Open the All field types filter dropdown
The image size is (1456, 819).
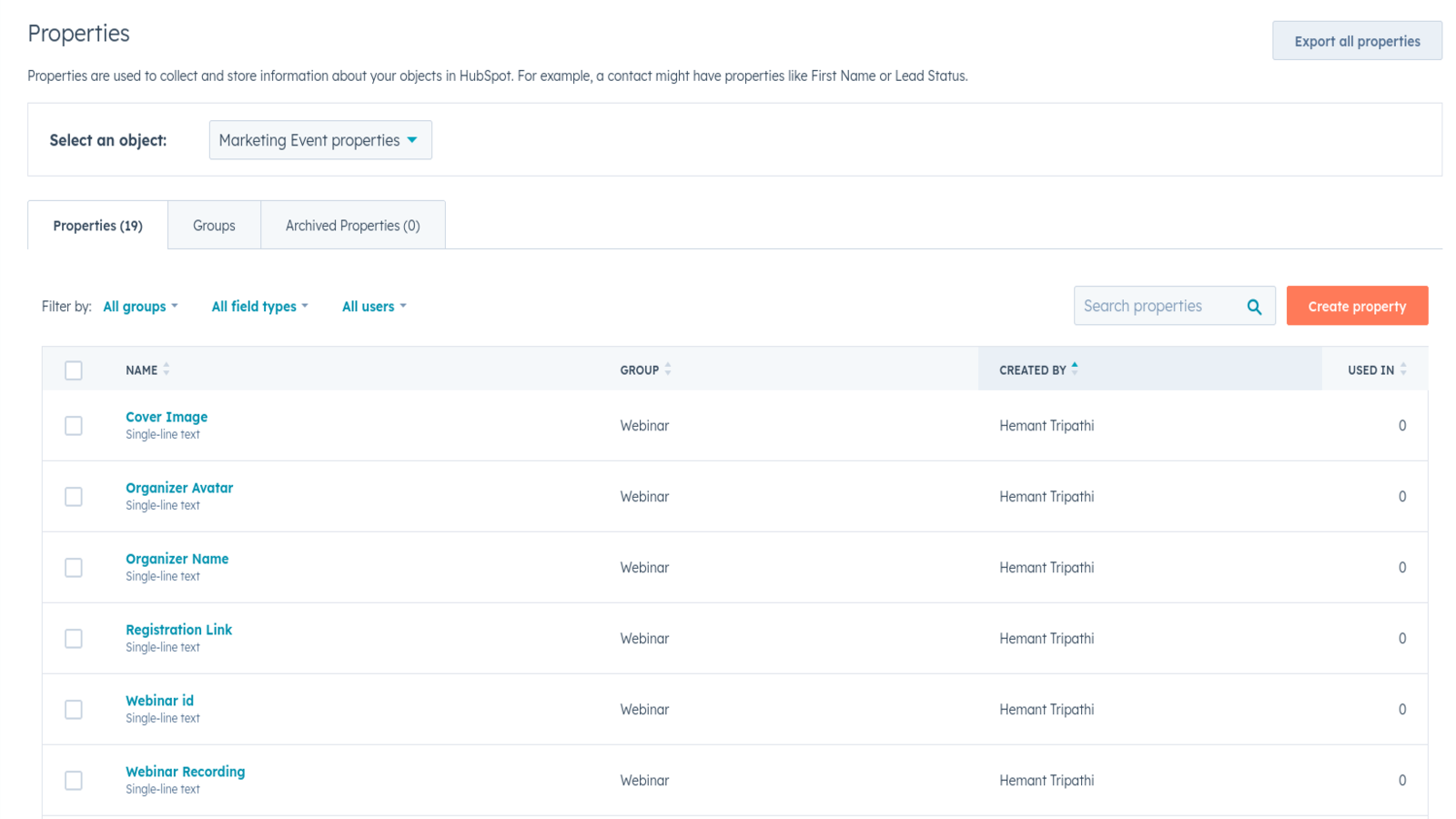click(259, 307)
